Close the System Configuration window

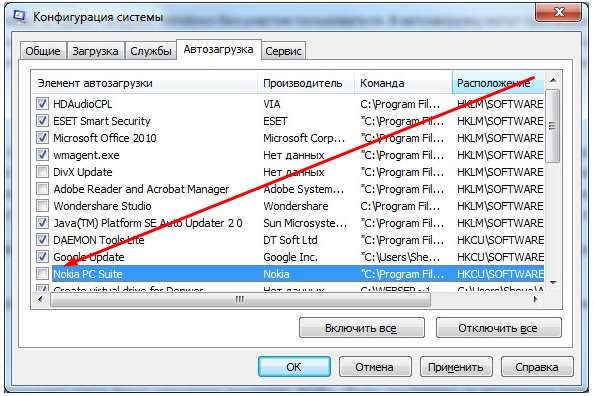coord(559,13)
